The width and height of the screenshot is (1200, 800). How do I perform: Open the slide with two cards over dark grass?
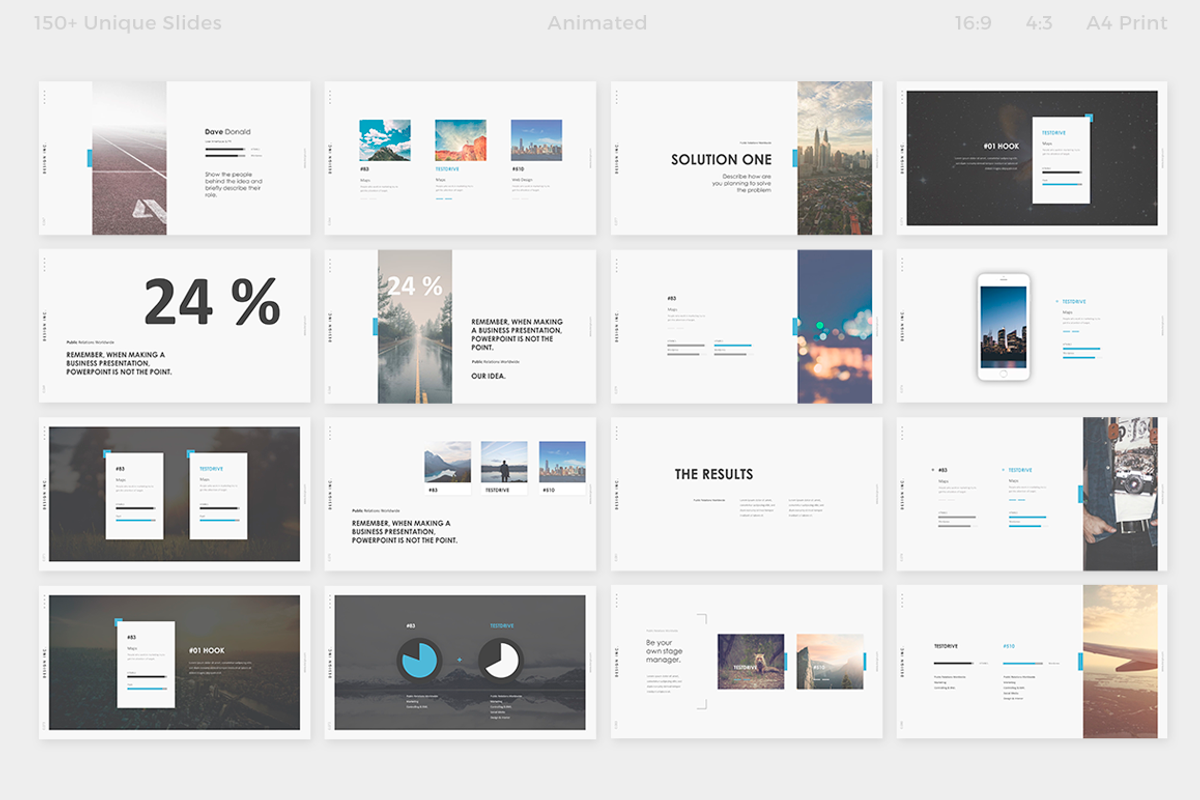point(174,494)
